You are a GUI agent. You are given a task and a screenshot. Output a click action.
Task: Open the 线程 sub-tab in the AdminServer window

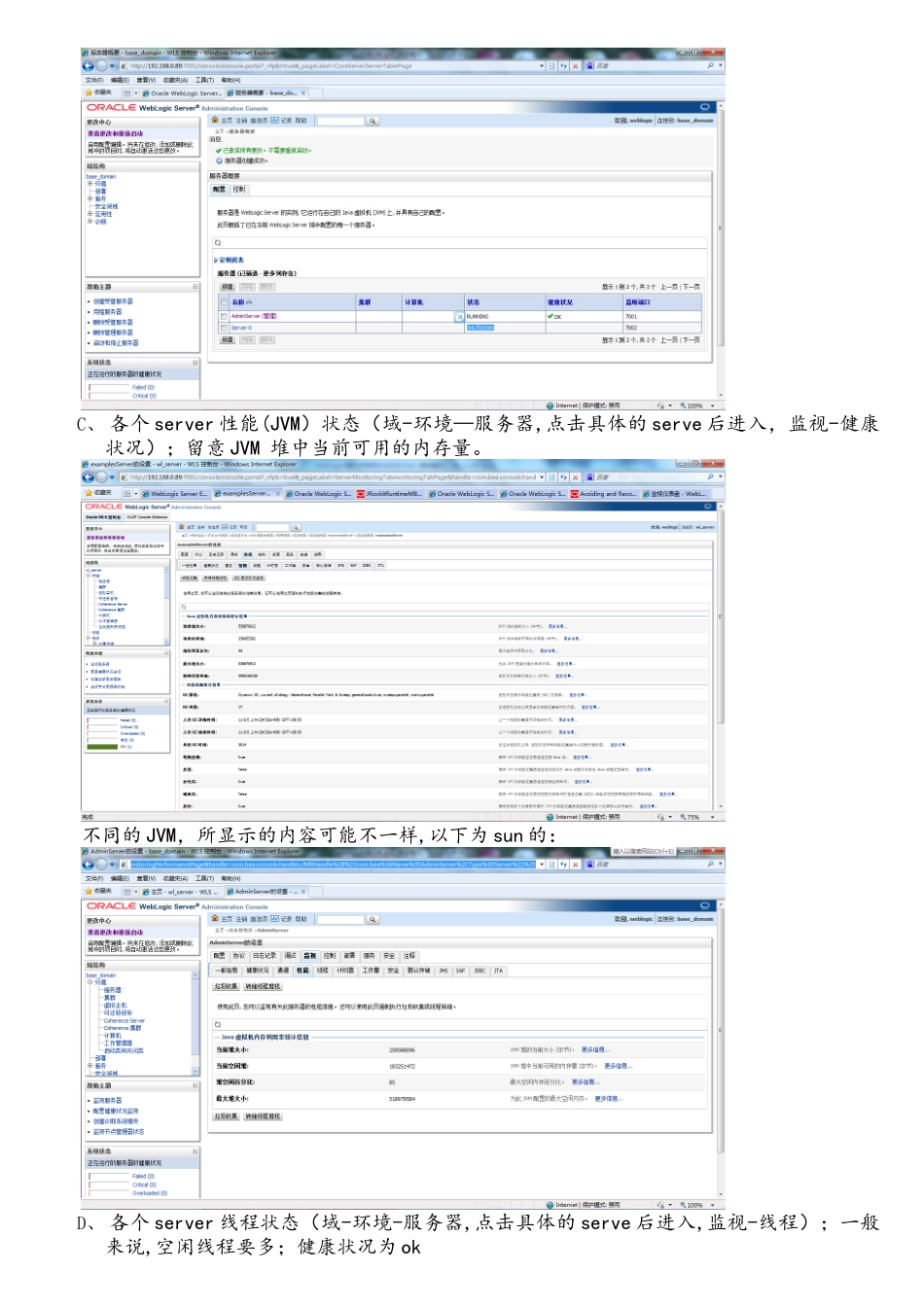pos(323,971)
